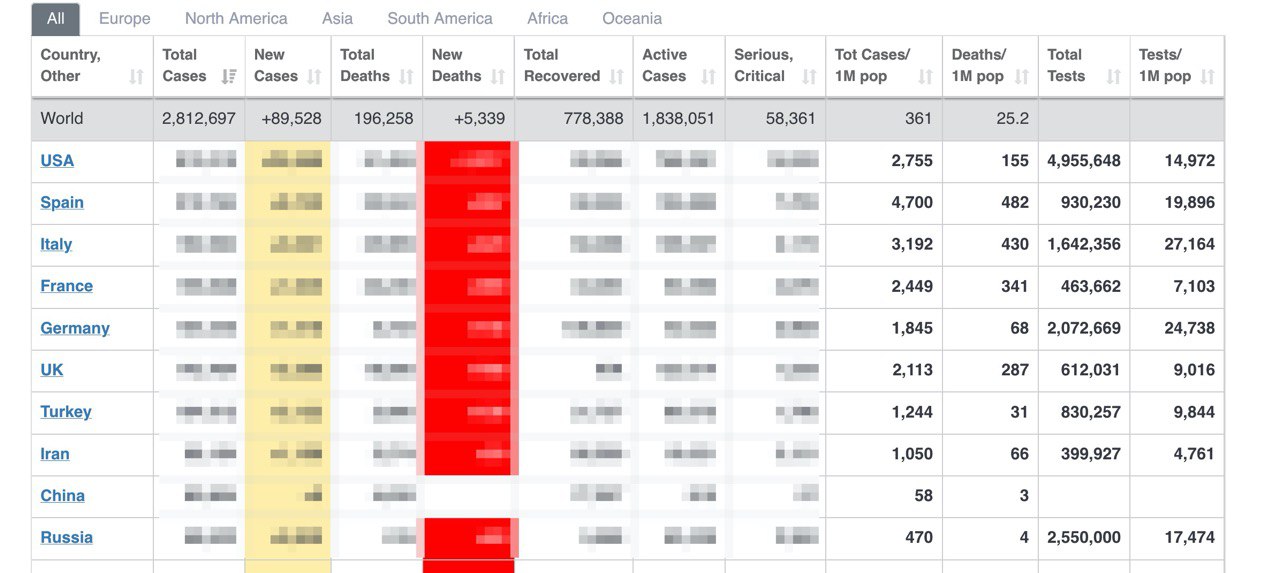The image size is (1280, 573).
Task: Open the Spain country link
Action: click(62, 203)
